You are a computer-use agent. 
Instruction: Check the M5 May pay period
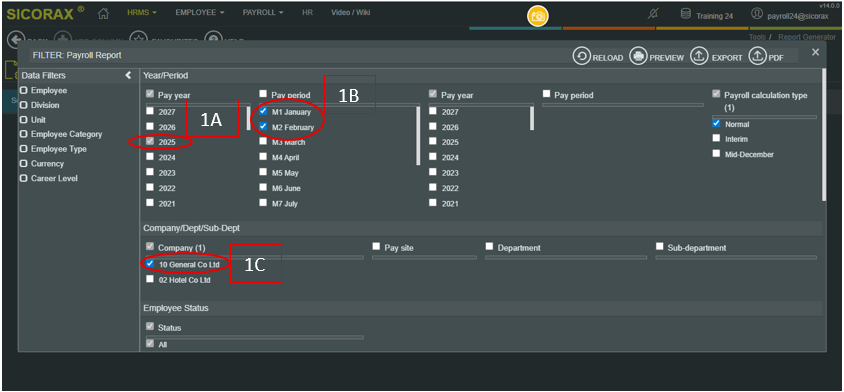click(x=263, y=172)
